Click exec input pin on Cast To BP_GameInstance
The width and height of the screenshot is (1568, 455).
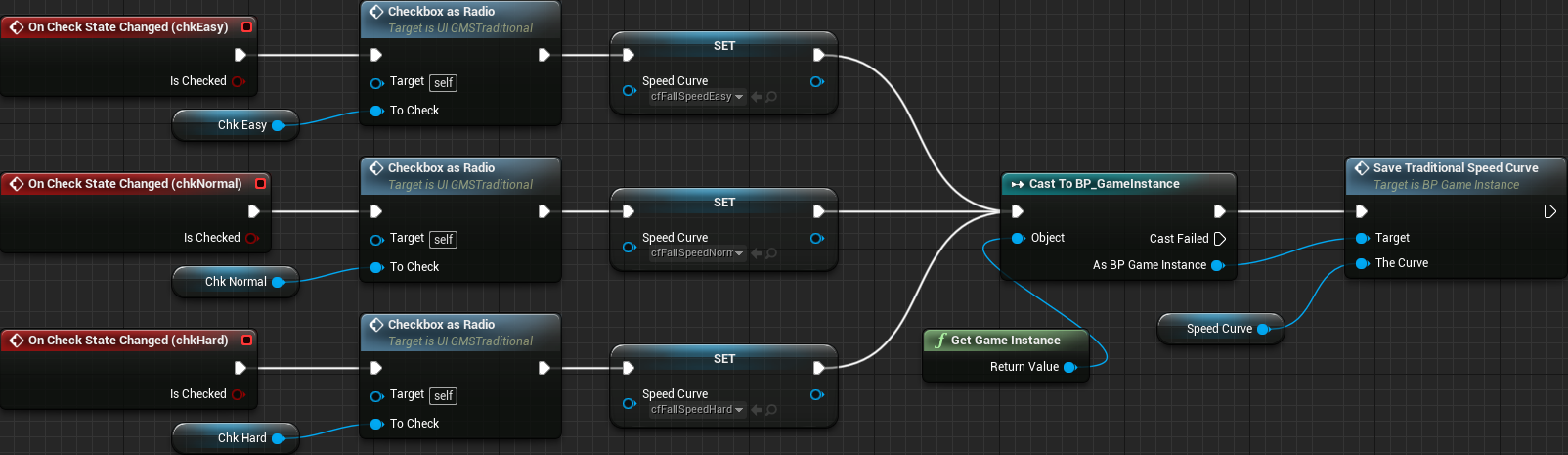click(1018, 211)
